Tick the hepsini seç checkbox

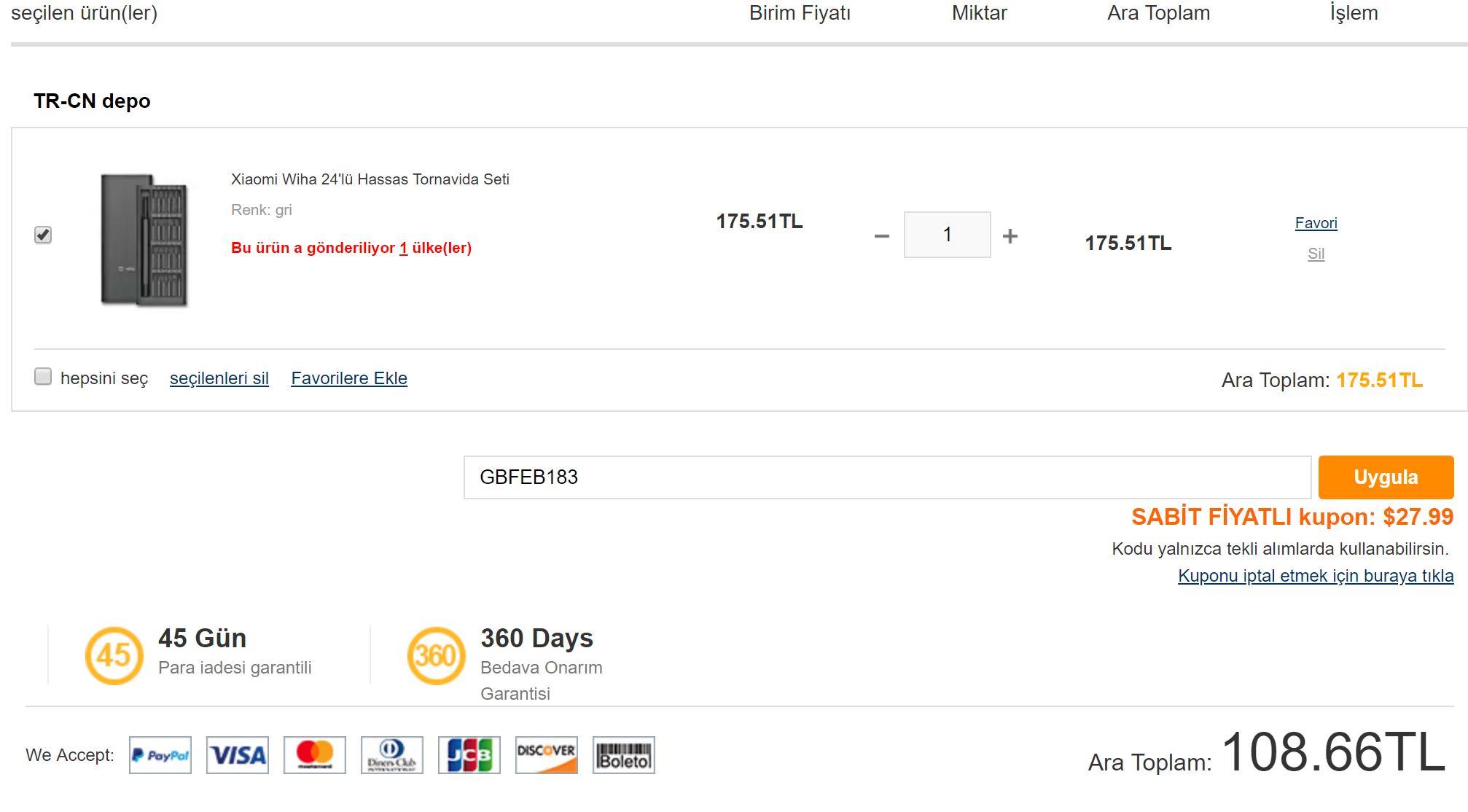point(43,377)
